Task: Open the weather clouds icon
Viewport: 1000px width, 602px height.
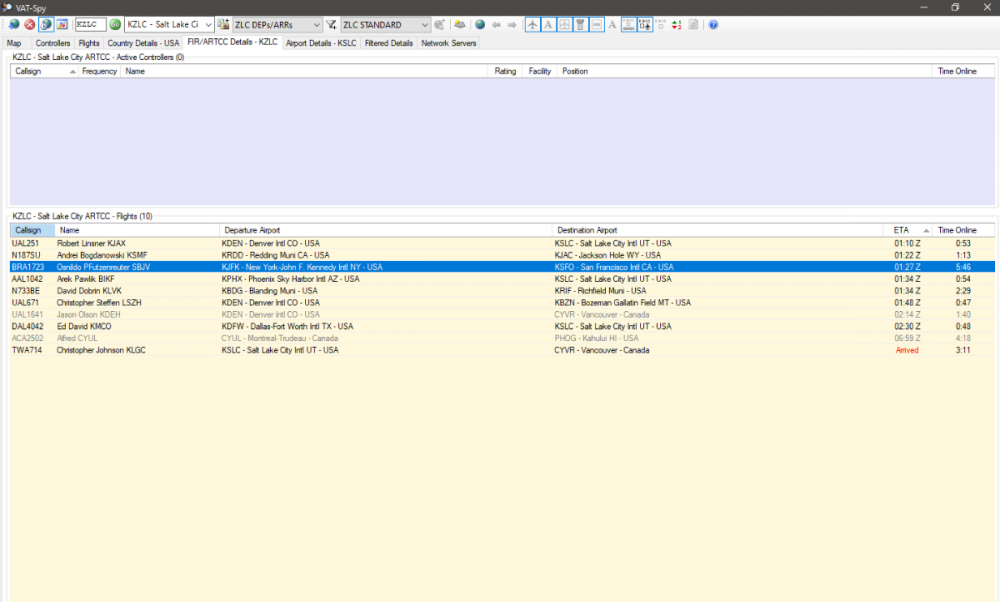Action: click(459, 24)
